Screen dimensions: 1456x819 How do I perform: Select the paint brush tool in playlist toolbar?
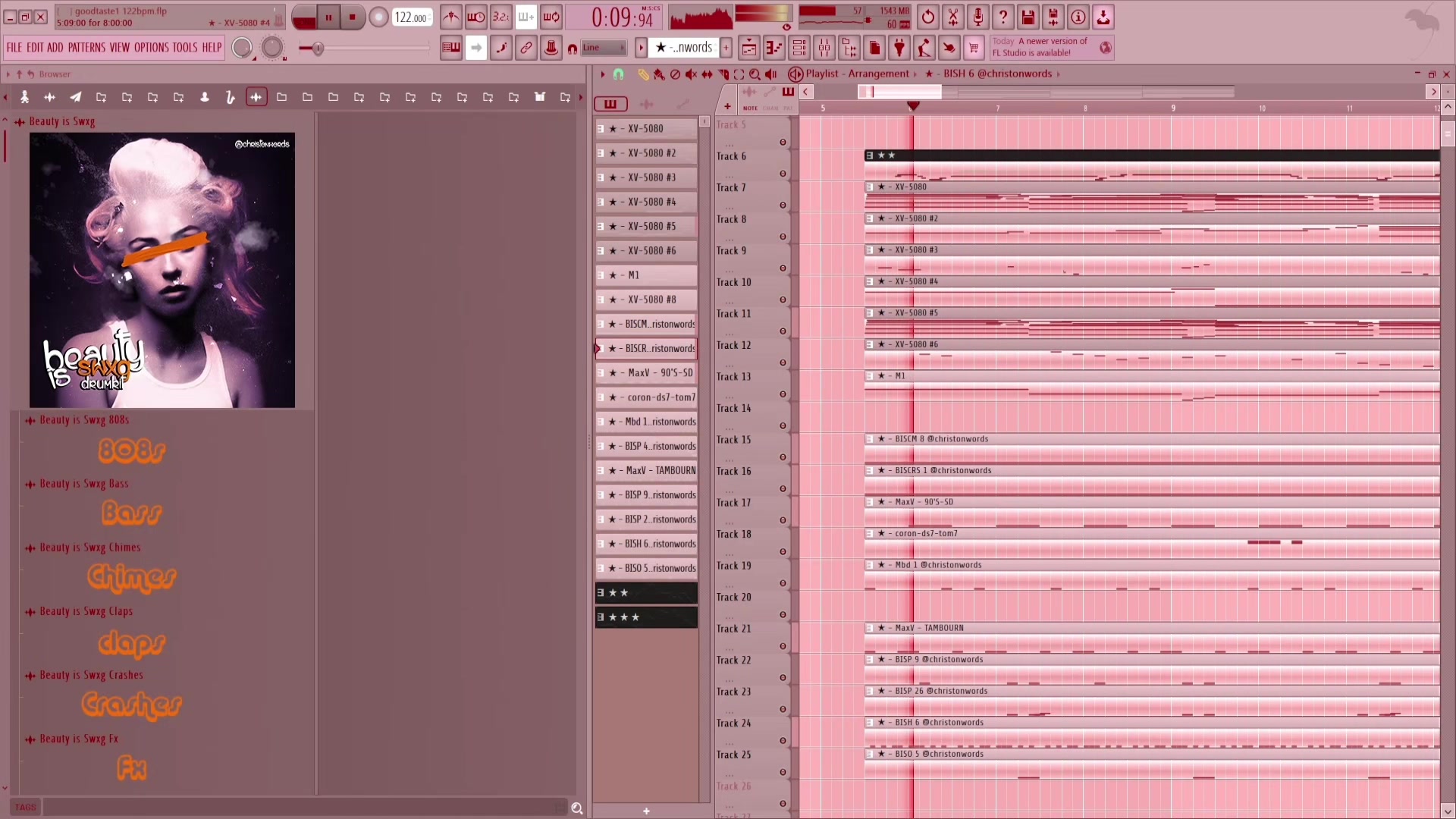click(x=659, y=74)
